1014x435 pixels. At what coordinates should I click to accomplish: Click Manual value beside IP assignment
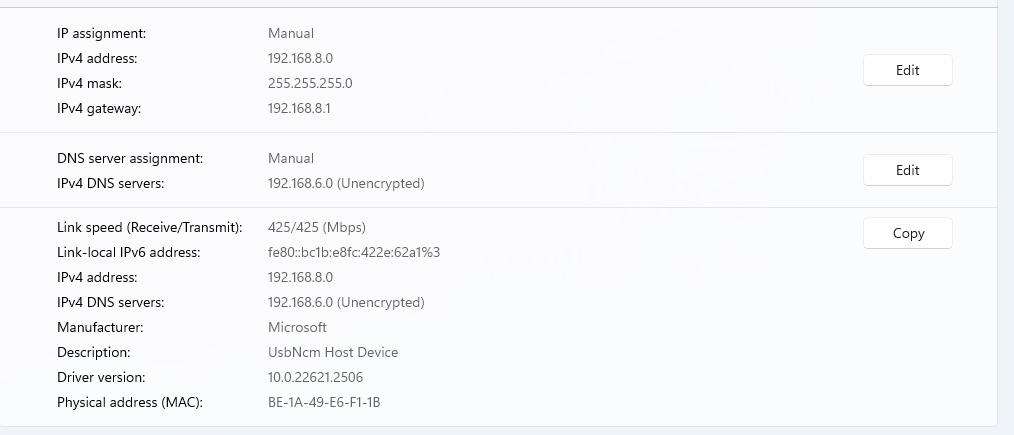[291, 33]
